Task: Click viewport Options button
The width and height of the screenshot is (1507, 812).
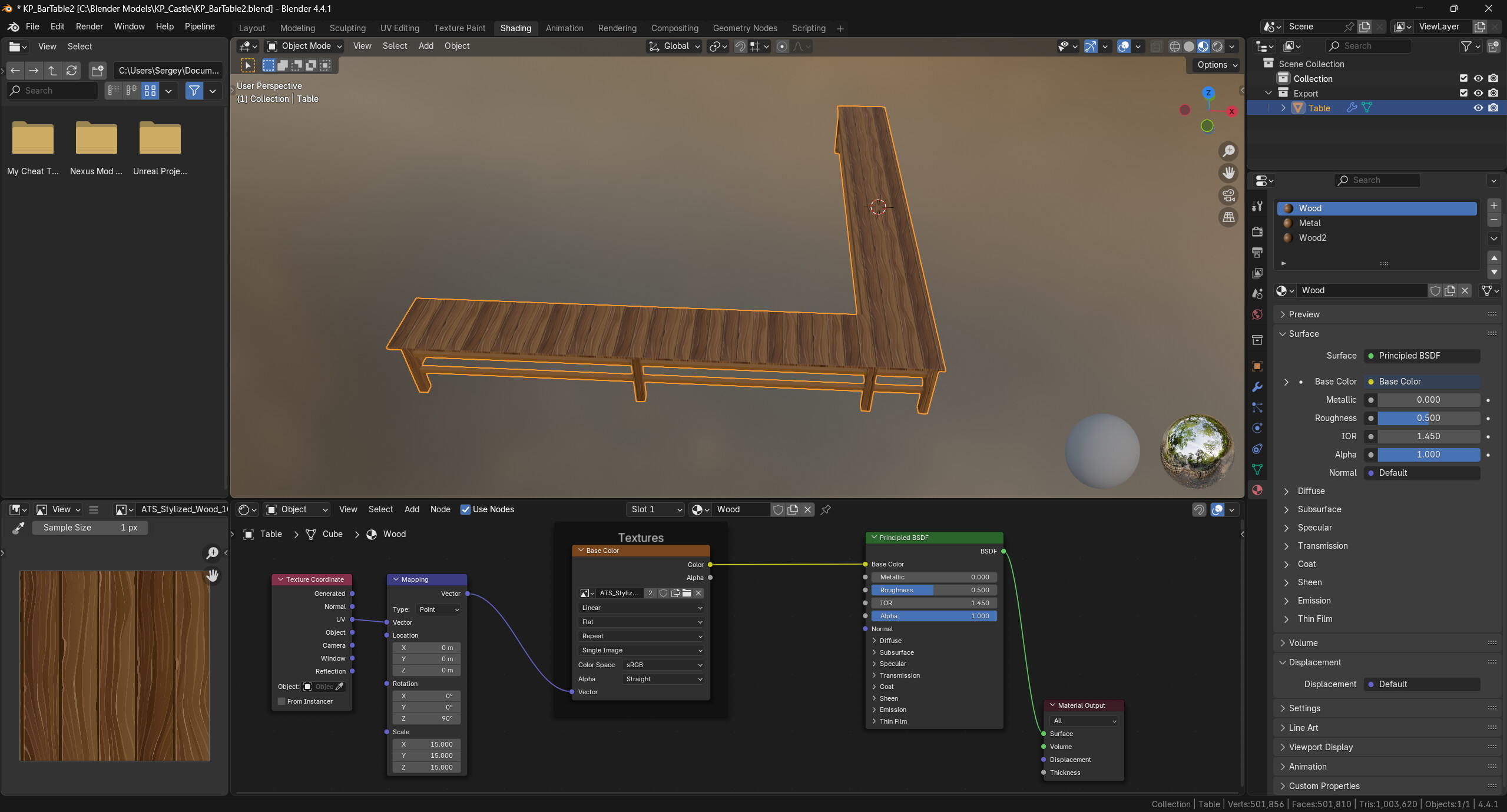Action: [1217, 65]
